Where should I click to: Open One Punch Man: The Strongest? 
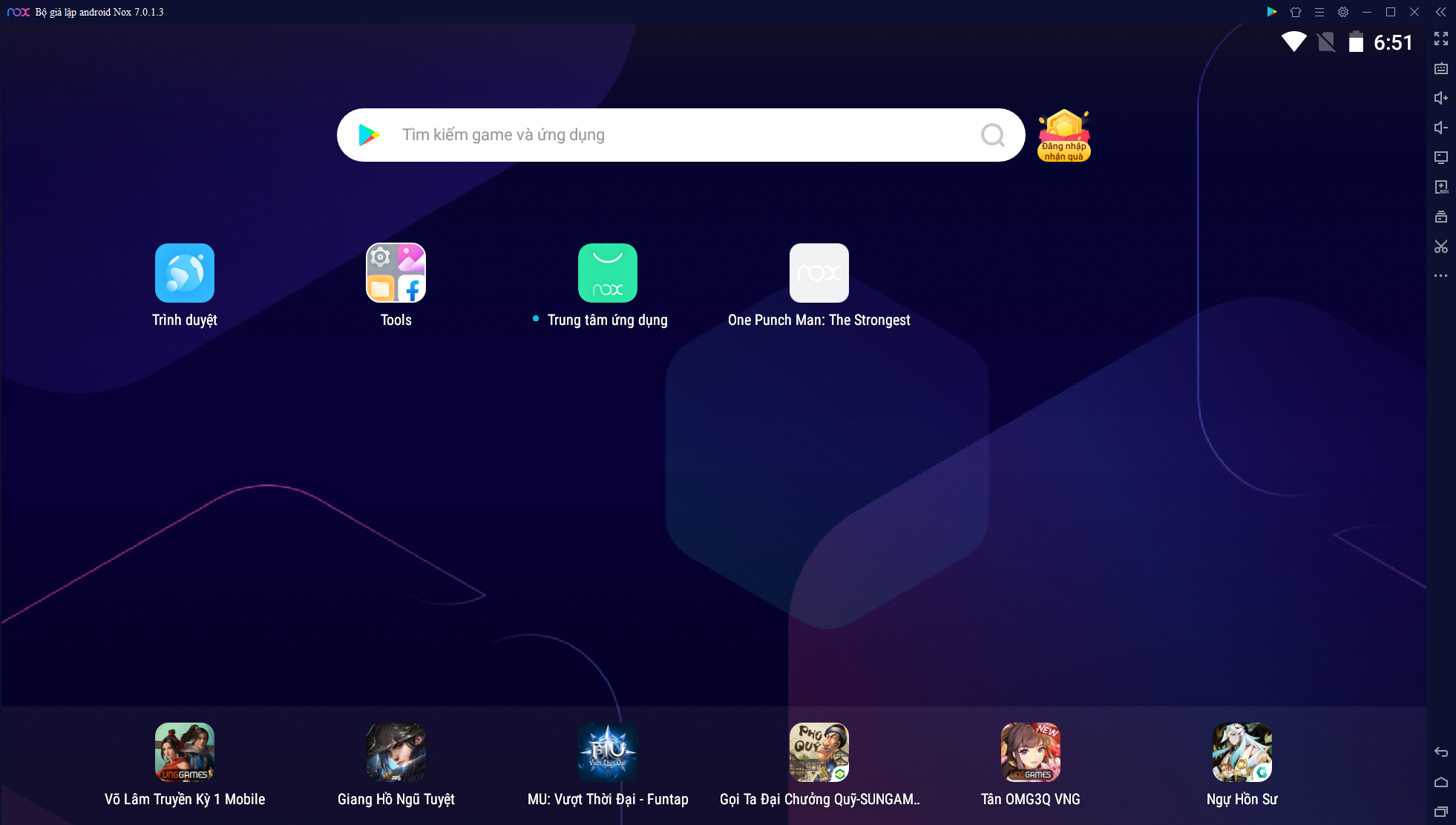(819, 273)
